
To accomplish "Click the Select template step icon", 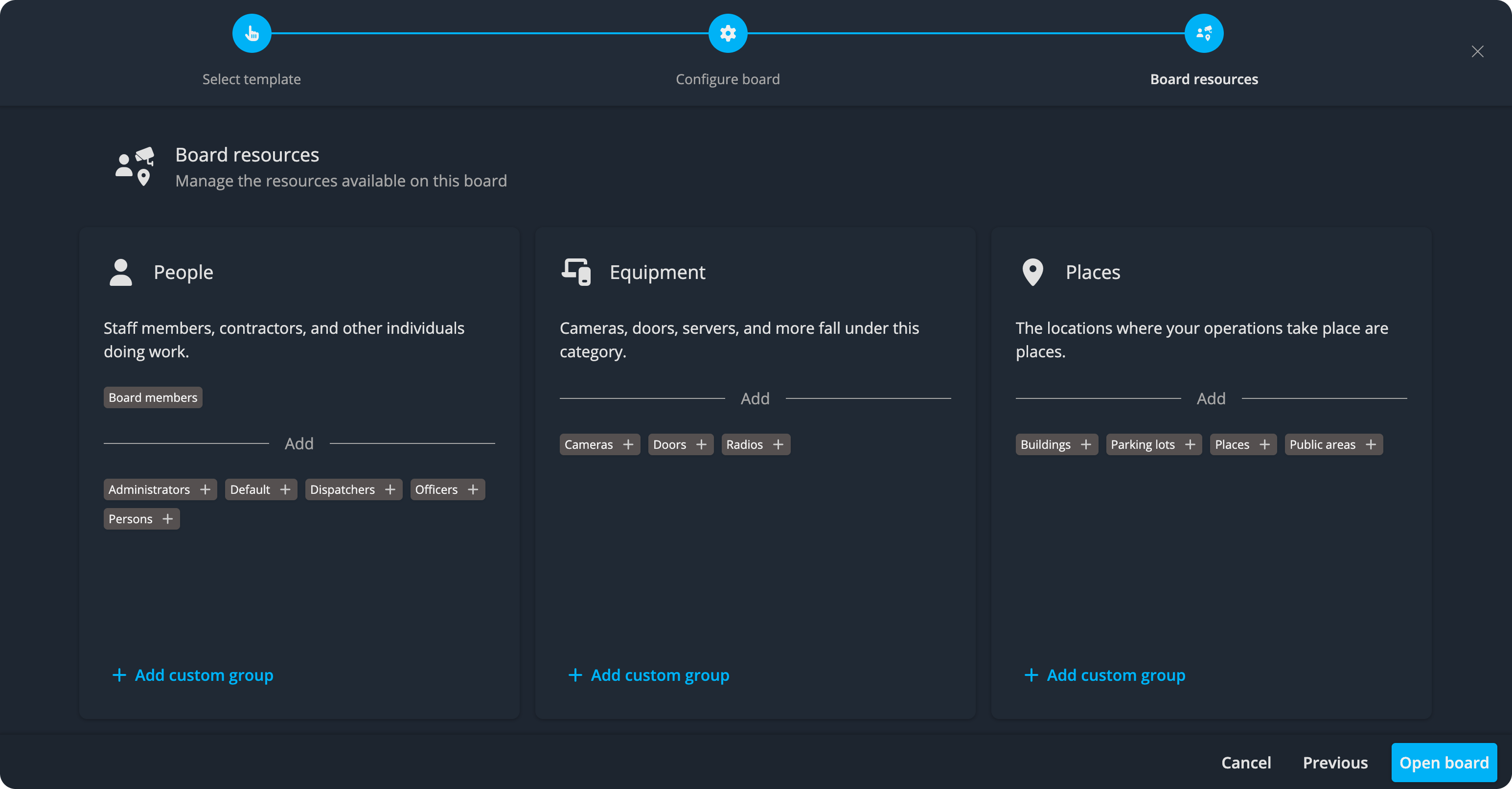I will tap(251, 33).
